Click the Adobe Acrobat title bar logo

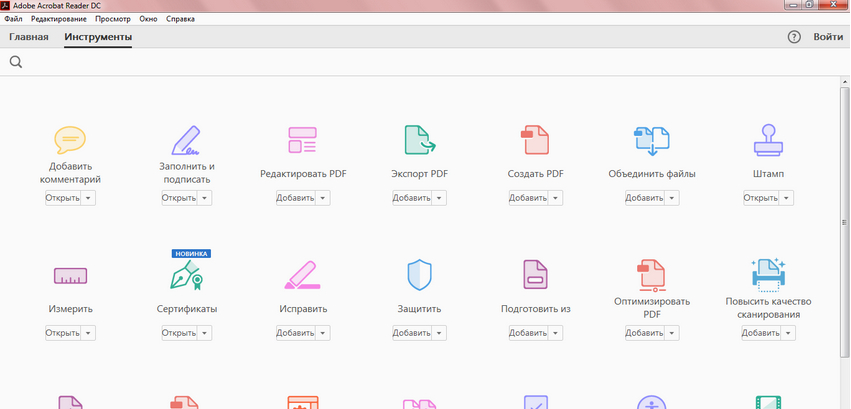7,5
